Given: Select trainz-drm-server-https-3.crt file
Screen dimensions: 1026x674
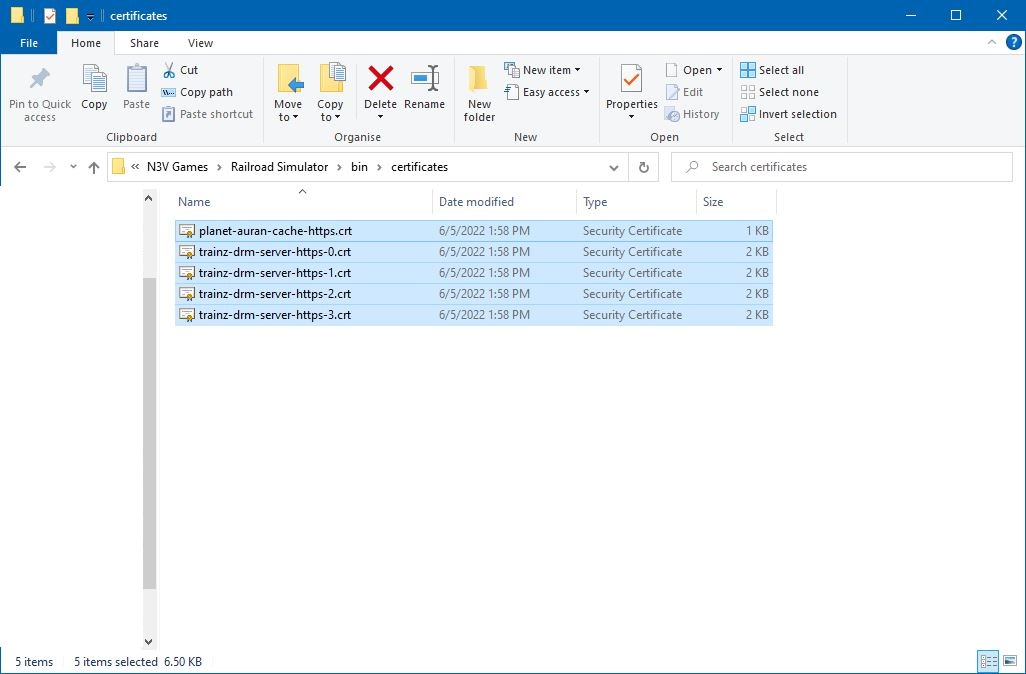Looking at the screenshot, I should (x=474, y=315).
